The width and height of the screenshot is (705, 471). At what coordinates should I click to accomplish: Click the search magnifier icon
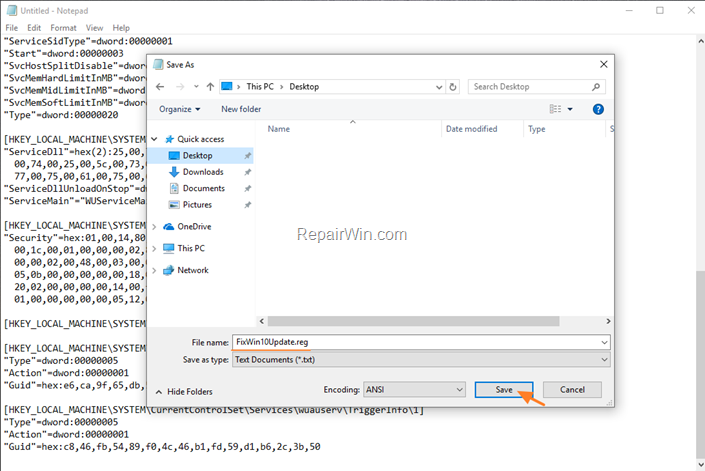click(596, 87)
